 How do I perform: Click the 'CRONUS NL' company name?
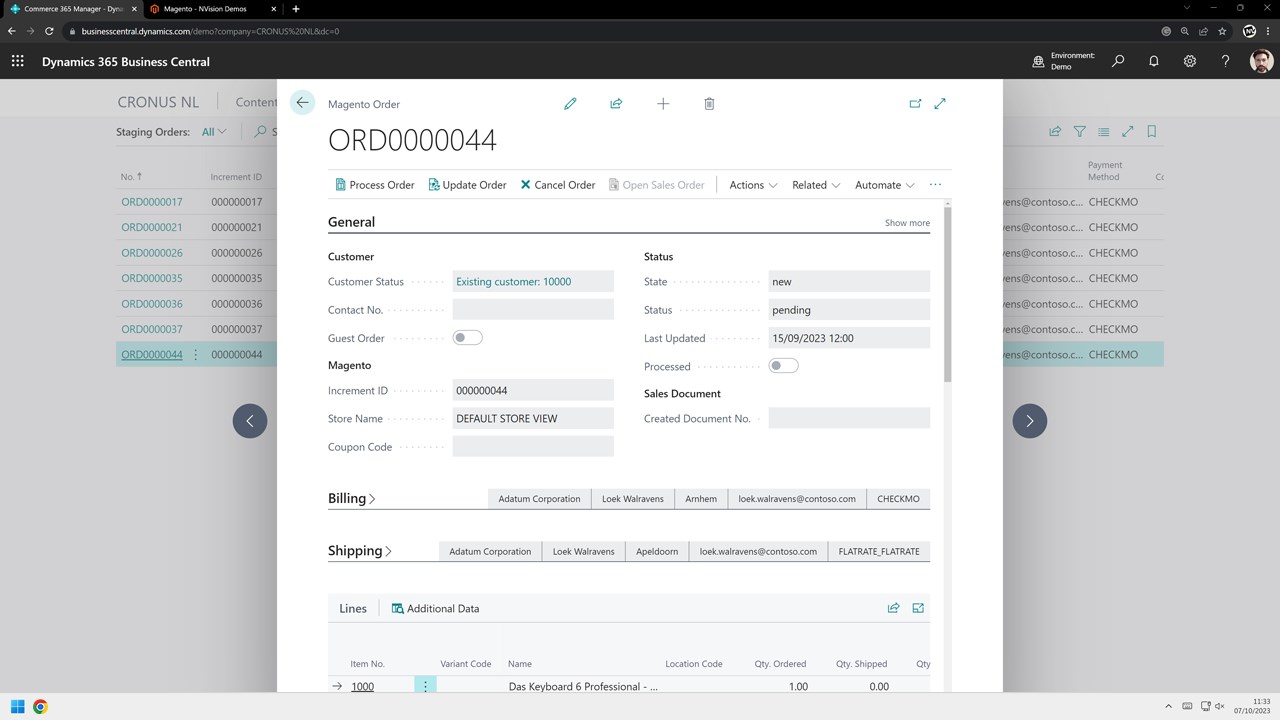158,102
